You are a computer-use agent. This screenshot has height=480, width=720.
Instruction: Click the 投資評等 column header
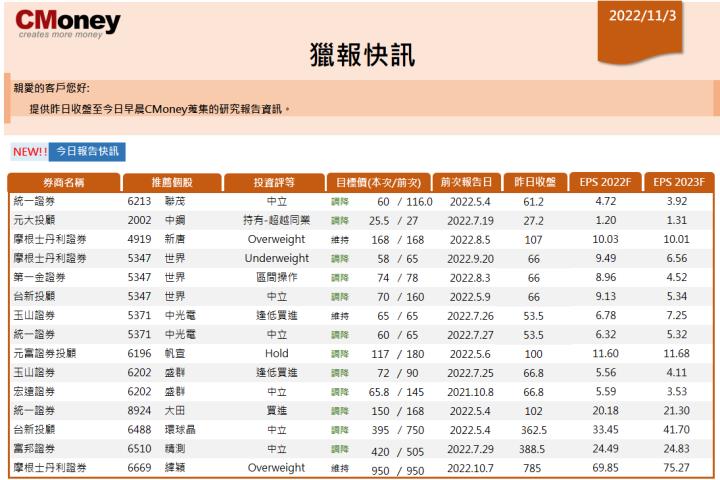click(x=274, y=182)
